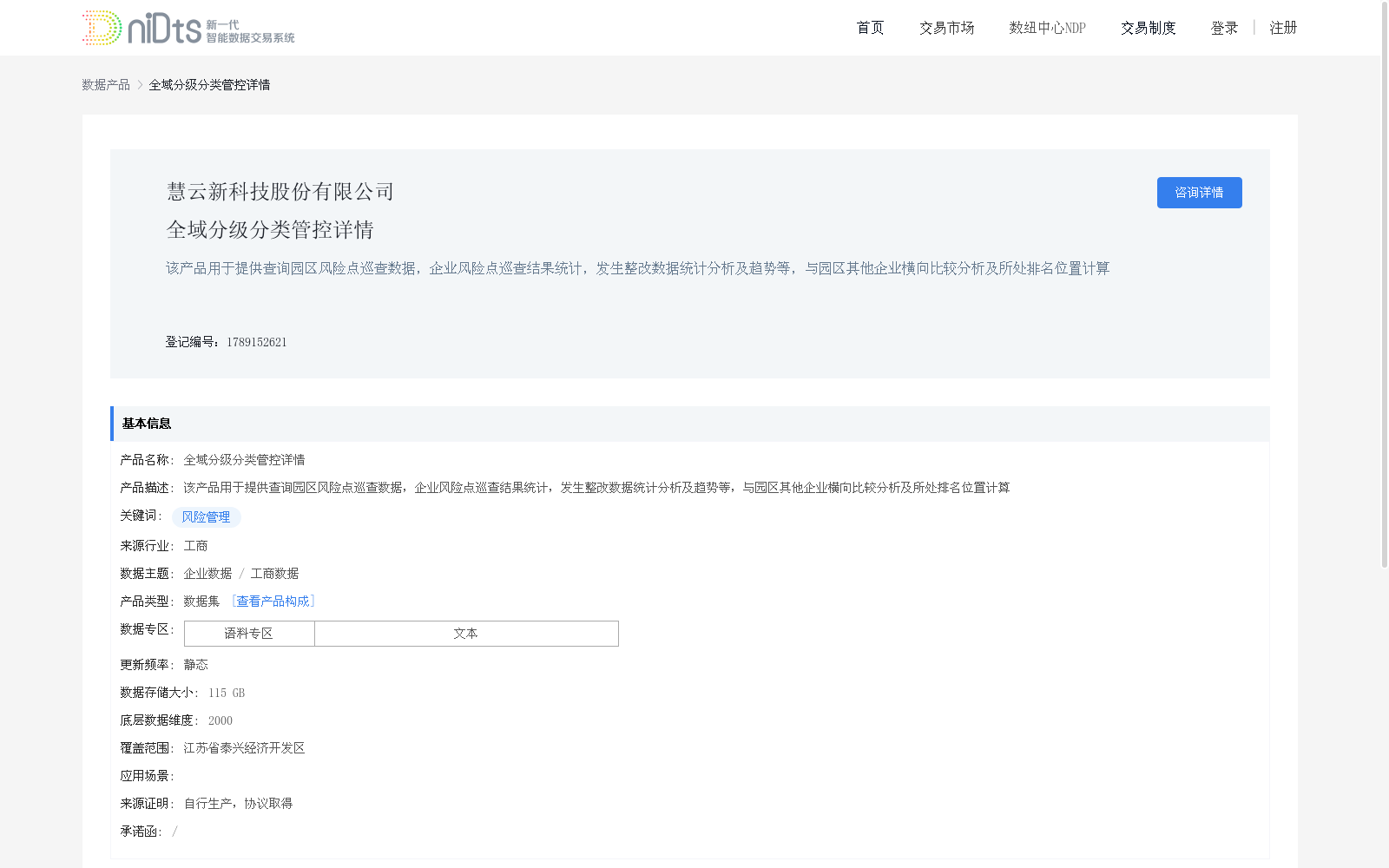
Task: Open the 首页 menu item
Action: coord(870,28)
